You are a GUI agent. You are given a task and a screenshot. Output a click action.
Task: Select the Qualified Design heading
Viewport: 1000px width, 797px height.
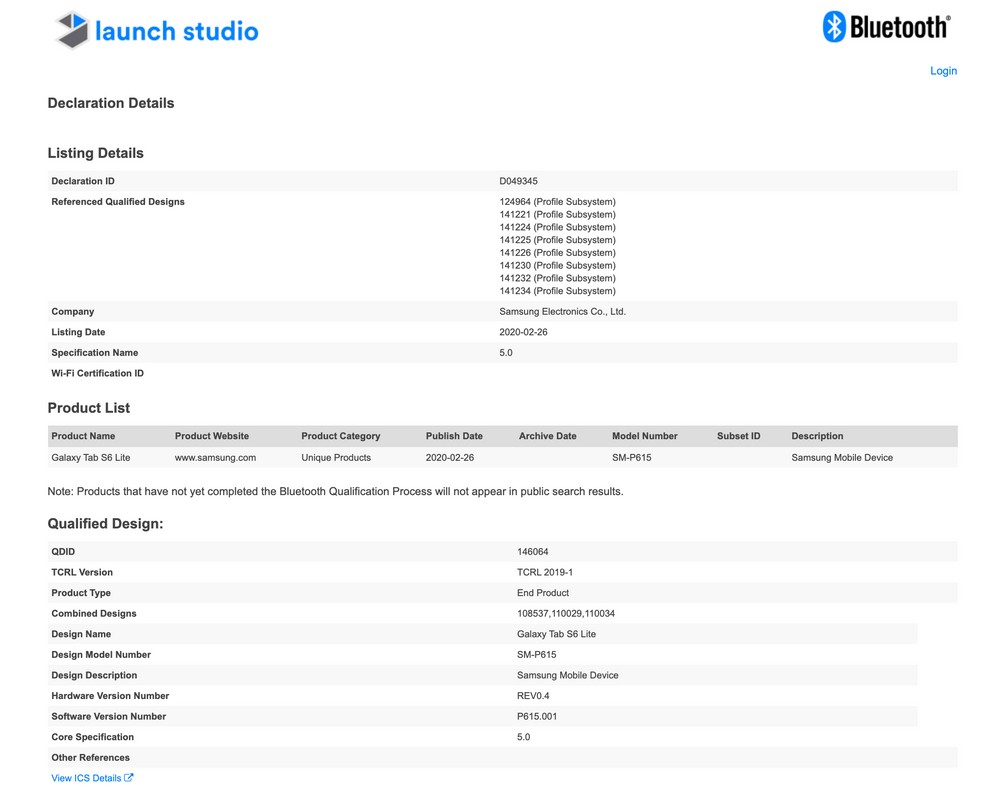pos(105,524)
